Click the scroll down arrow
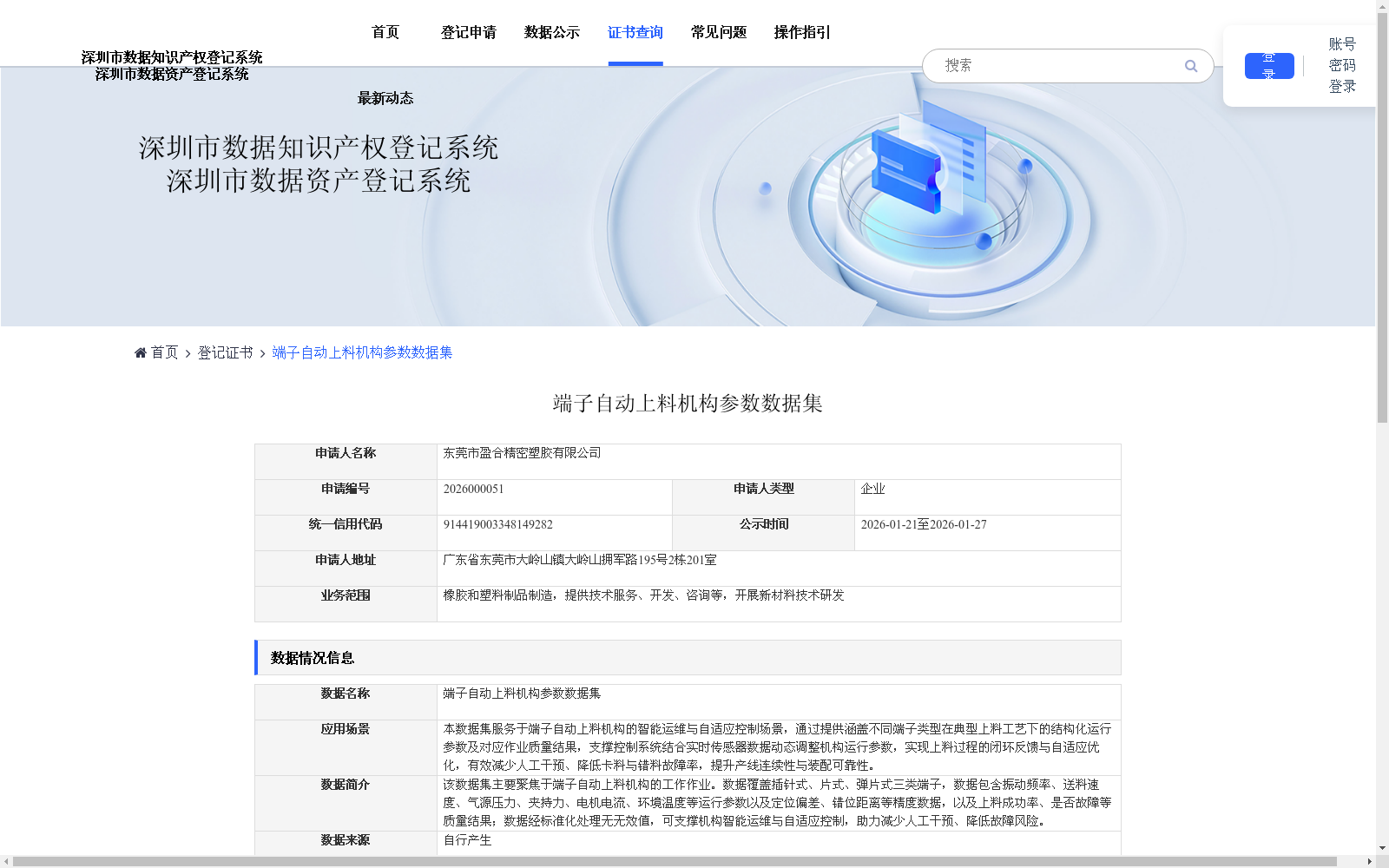This screenshot has width=1389, height=868. [1382, 849]
